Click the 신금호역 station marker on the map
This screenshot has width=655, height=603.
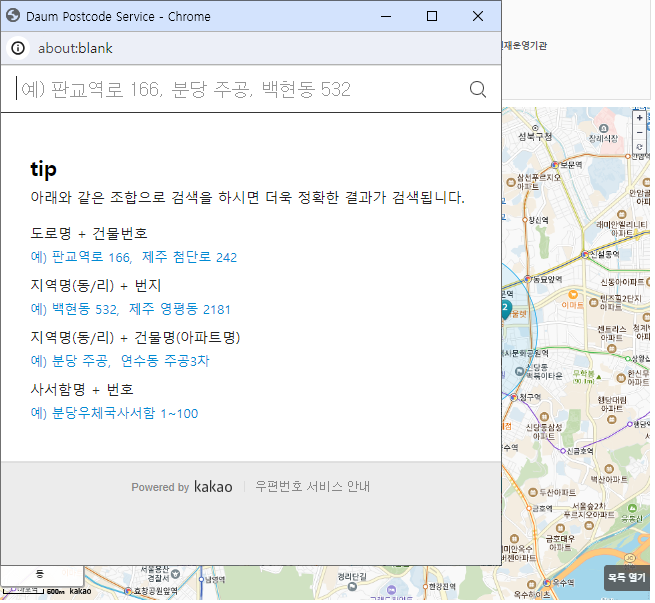click(563, 451)
